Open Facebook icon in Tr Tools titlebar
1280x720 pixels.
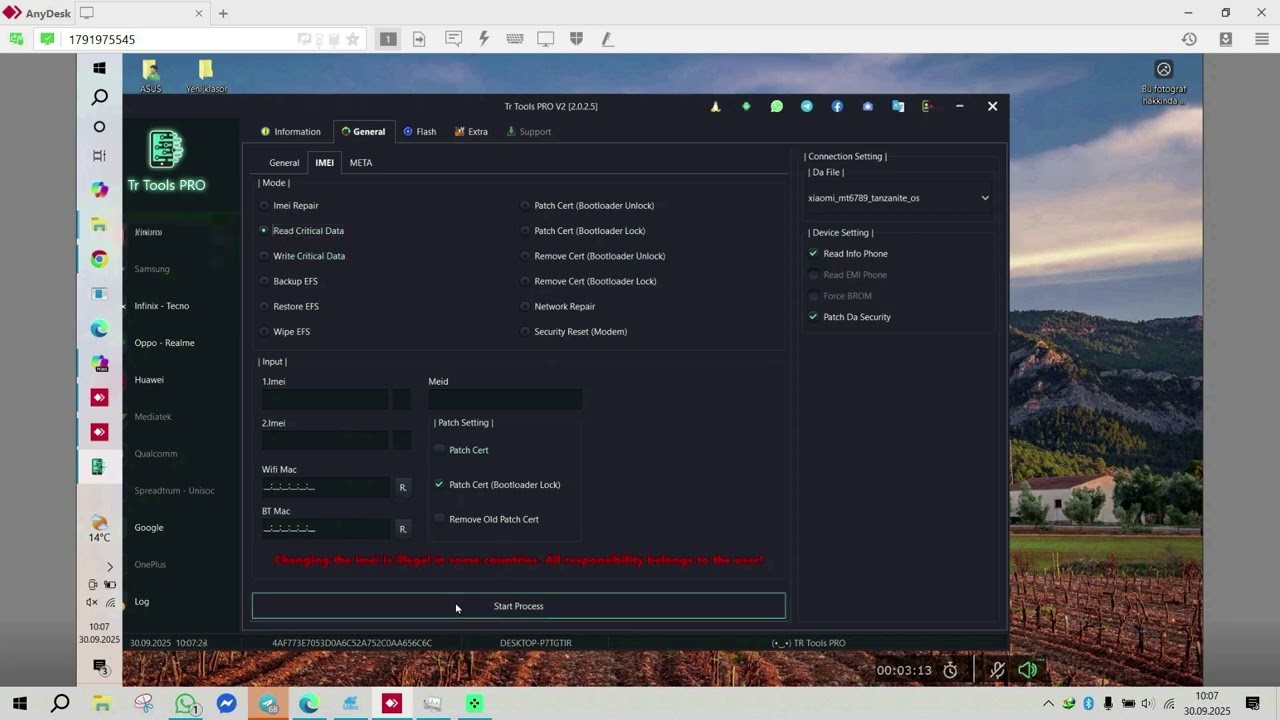point(837,106)
